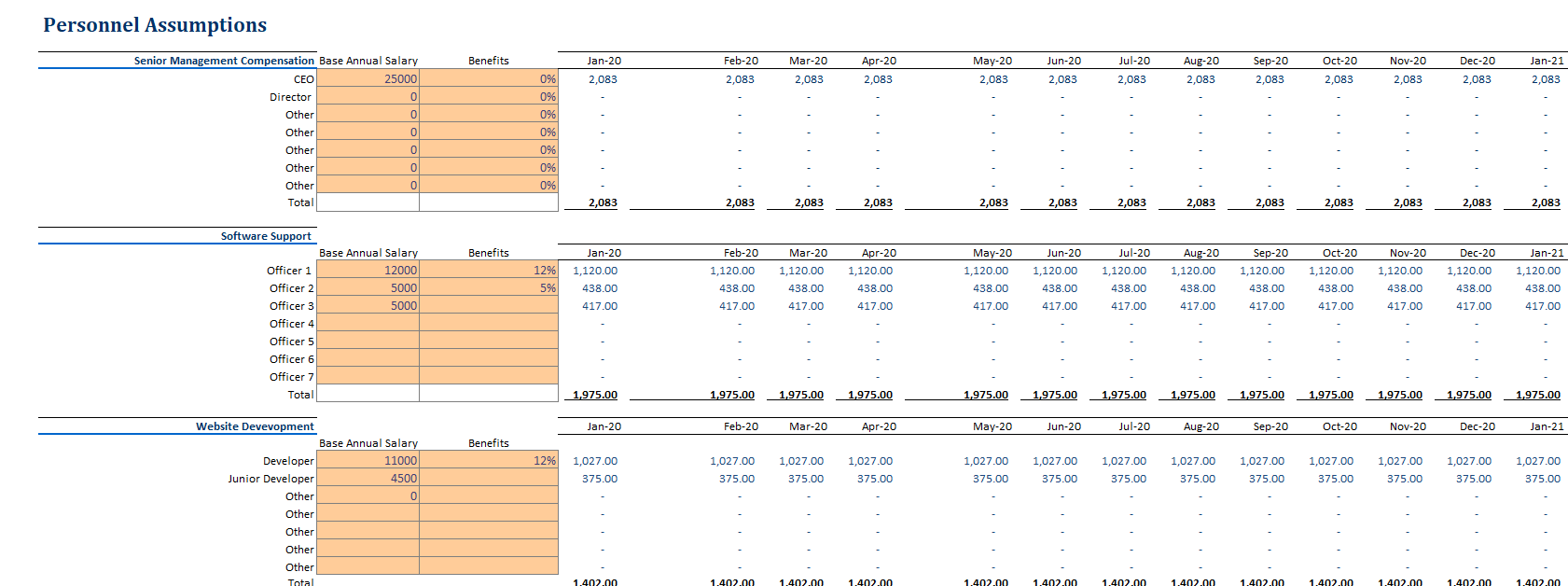Click the Officer 1 salary cell 12000
The height and width of the screenshot is (586, 1568).
point(368,271)
